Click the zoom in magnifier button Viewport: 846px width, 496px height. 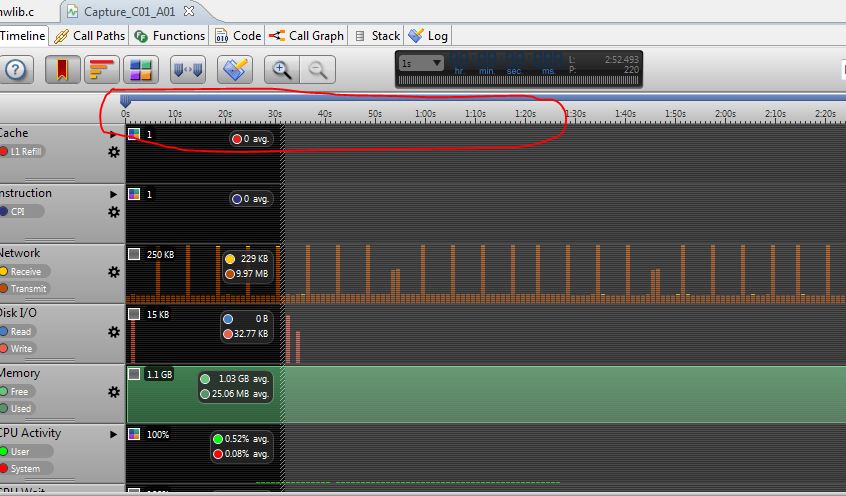click(x=282, y=69)
